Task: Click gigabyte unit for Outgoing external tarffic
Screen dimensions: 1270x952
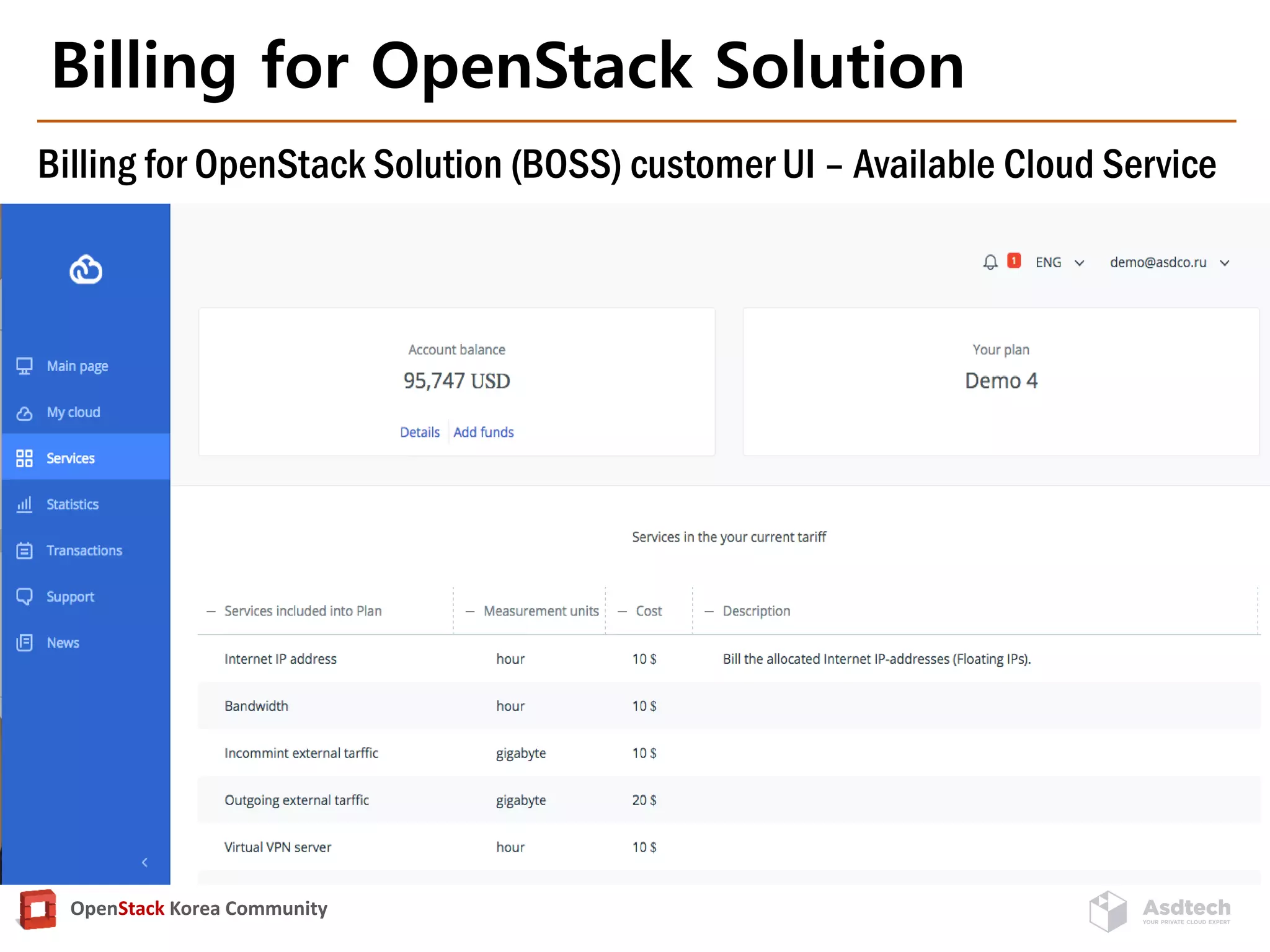Action: point(521,801)
